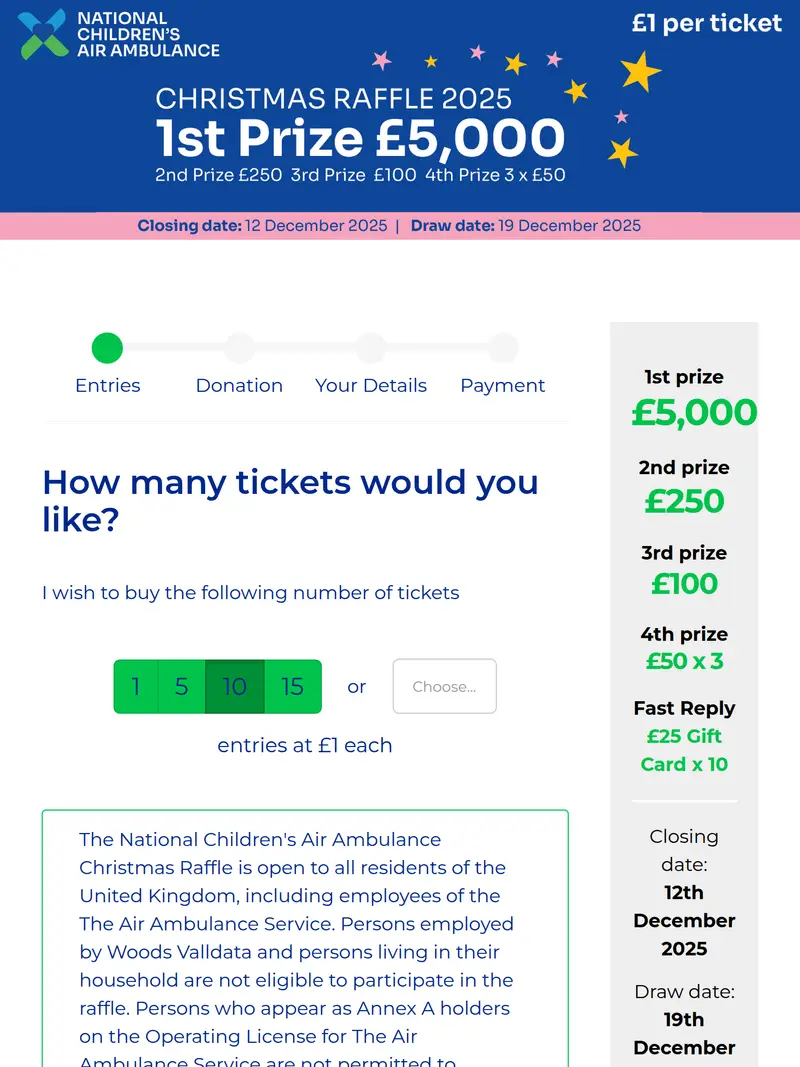Click a gold star decoration near the header

(638, 71)
